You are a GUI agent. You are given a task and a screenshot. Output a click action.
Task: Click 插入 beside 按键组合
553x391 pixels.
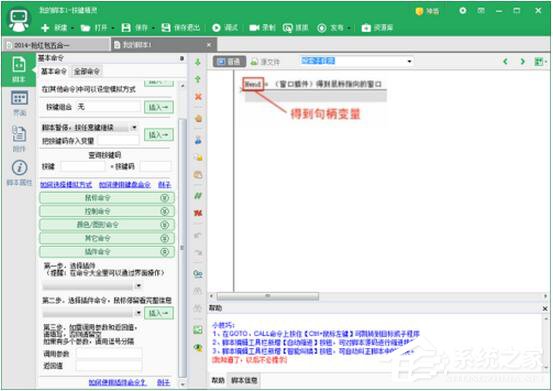[x=159, y=107]
